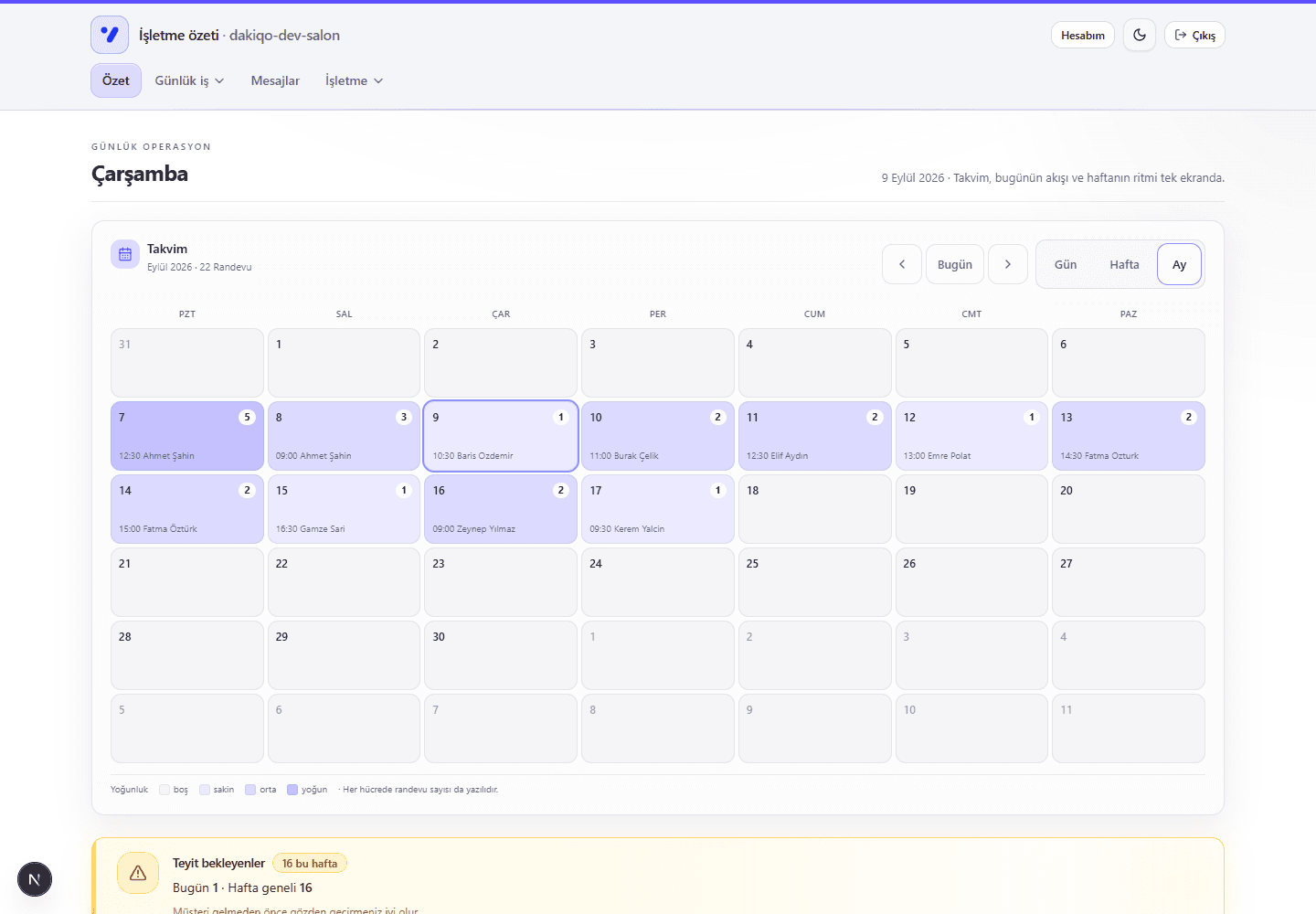Click the Takvim calendar icon
1316x914 pixels.
[125, 255]
